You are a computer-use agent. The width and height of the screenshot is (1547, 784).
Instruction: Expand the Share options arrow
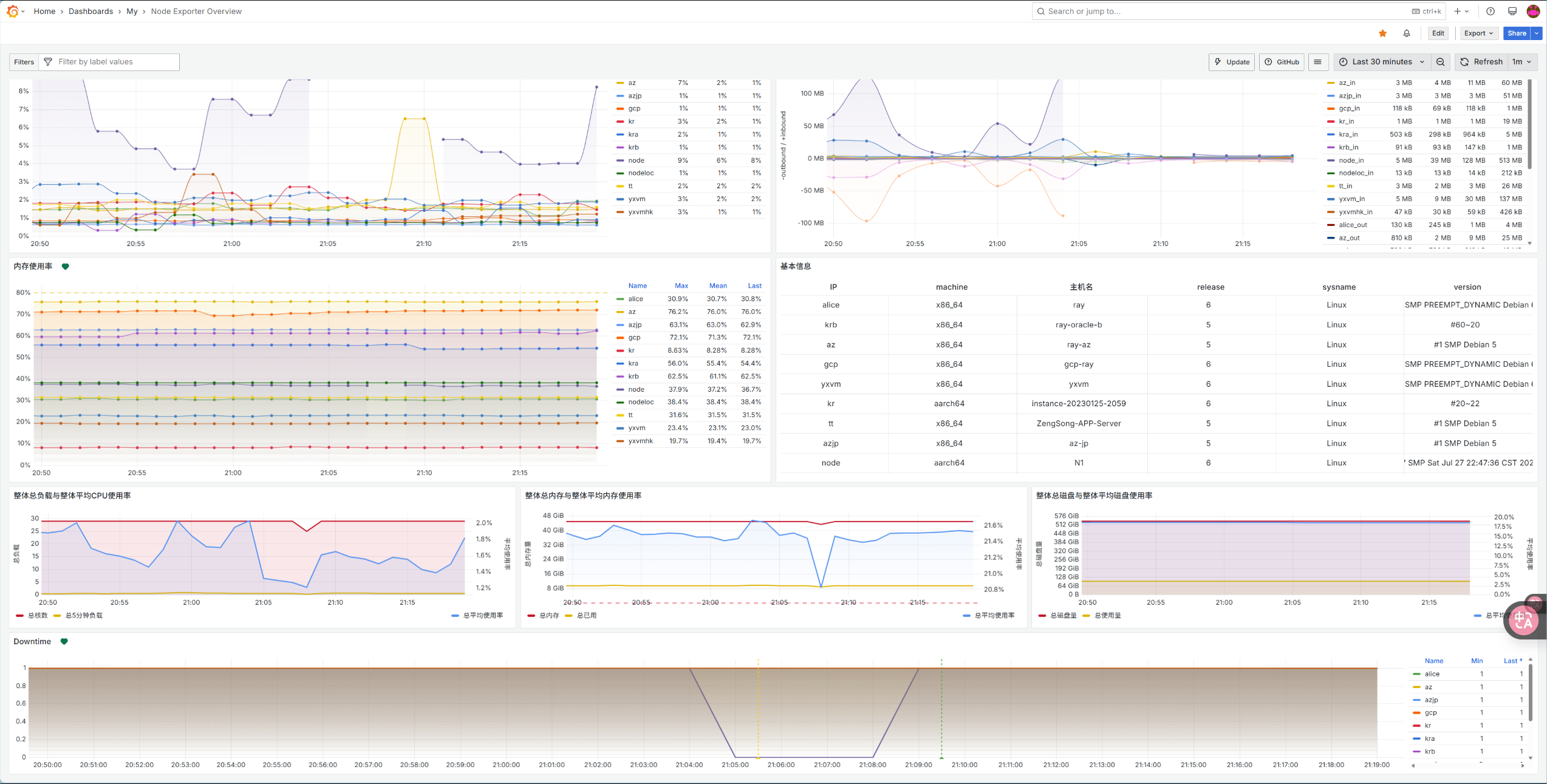pyautogui.click(x=1537, y=33)
